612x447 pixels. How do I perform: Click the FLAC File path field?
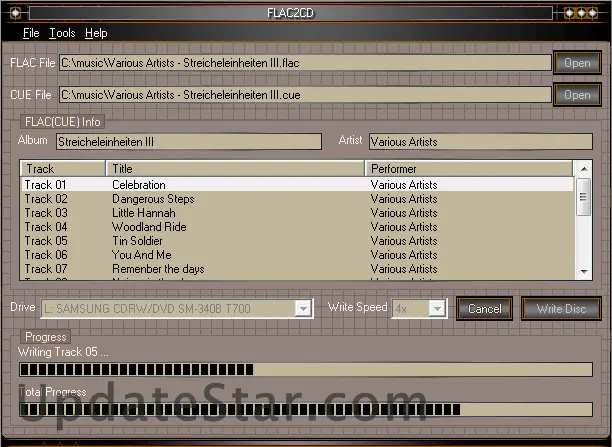tap(304, 63)
